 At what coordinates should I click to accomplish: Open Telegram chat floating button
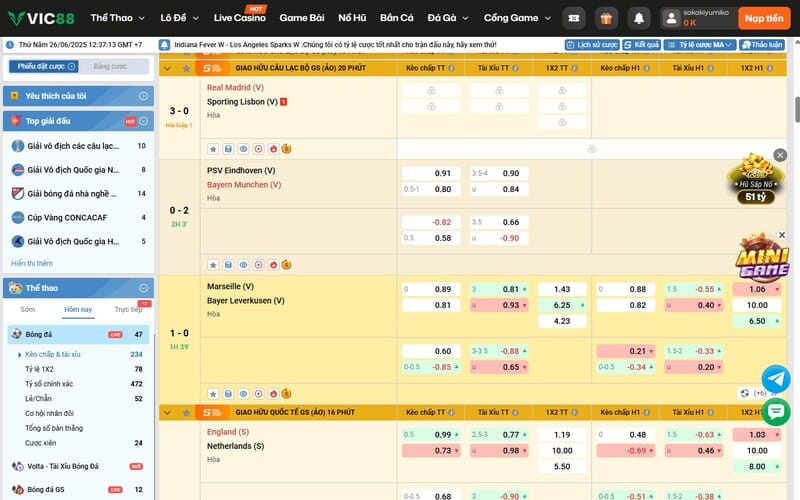tap(776, 379)
